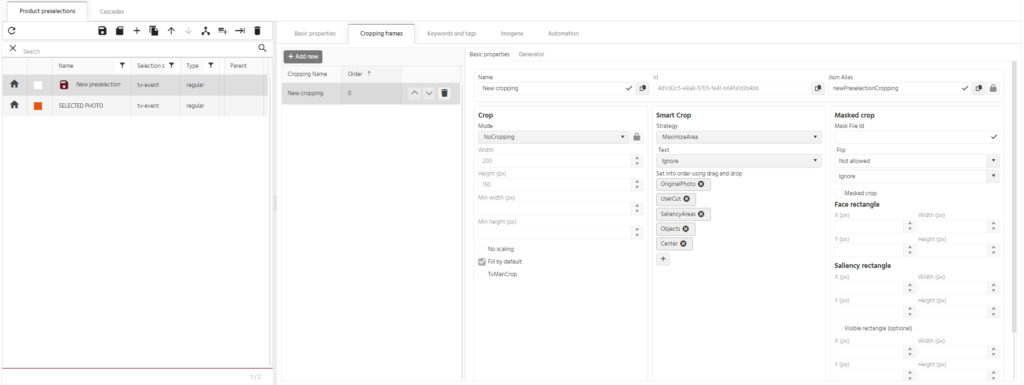The width and height of the screenshot is (1024, 385).
Task: Click home icon of New preselection row
Action: [x=14, y=84]
